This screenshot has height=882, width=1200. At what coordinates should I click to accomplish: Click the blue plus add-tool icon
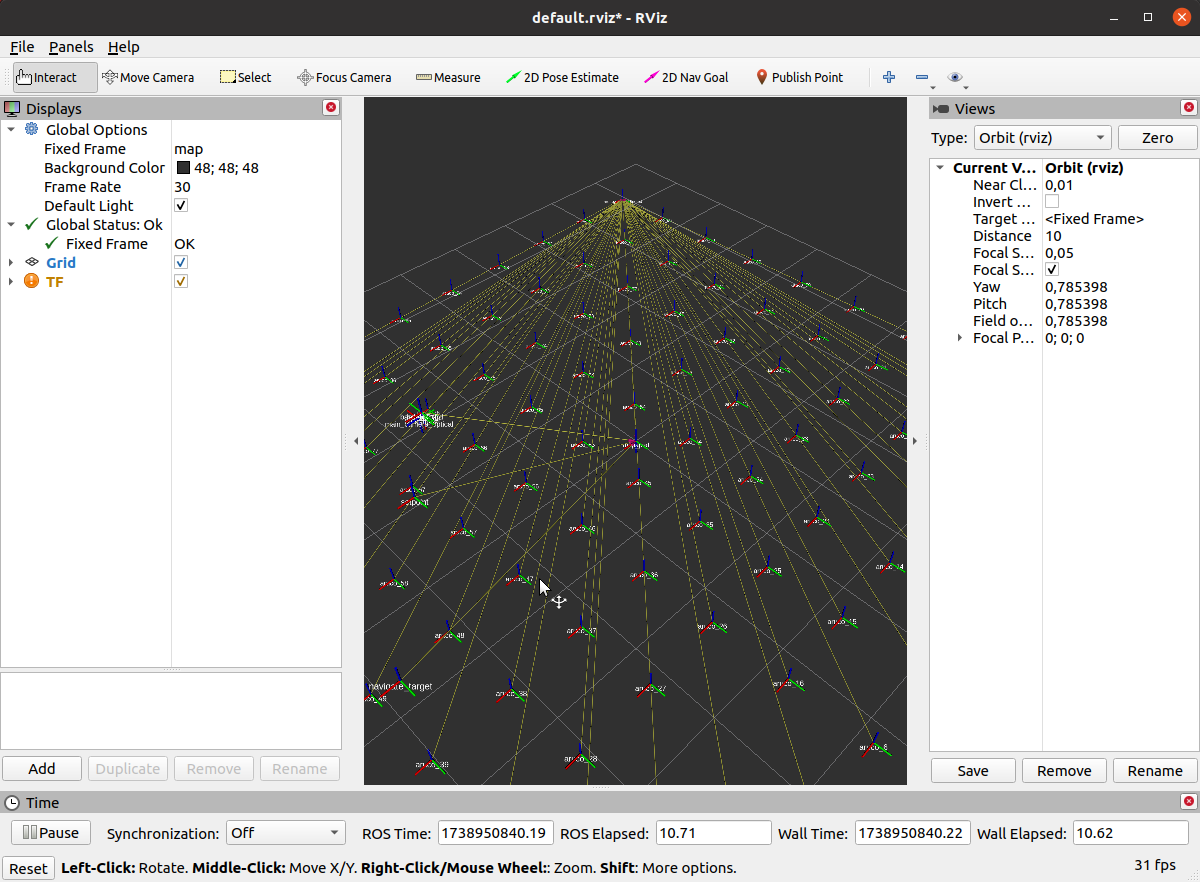(888, 77)
